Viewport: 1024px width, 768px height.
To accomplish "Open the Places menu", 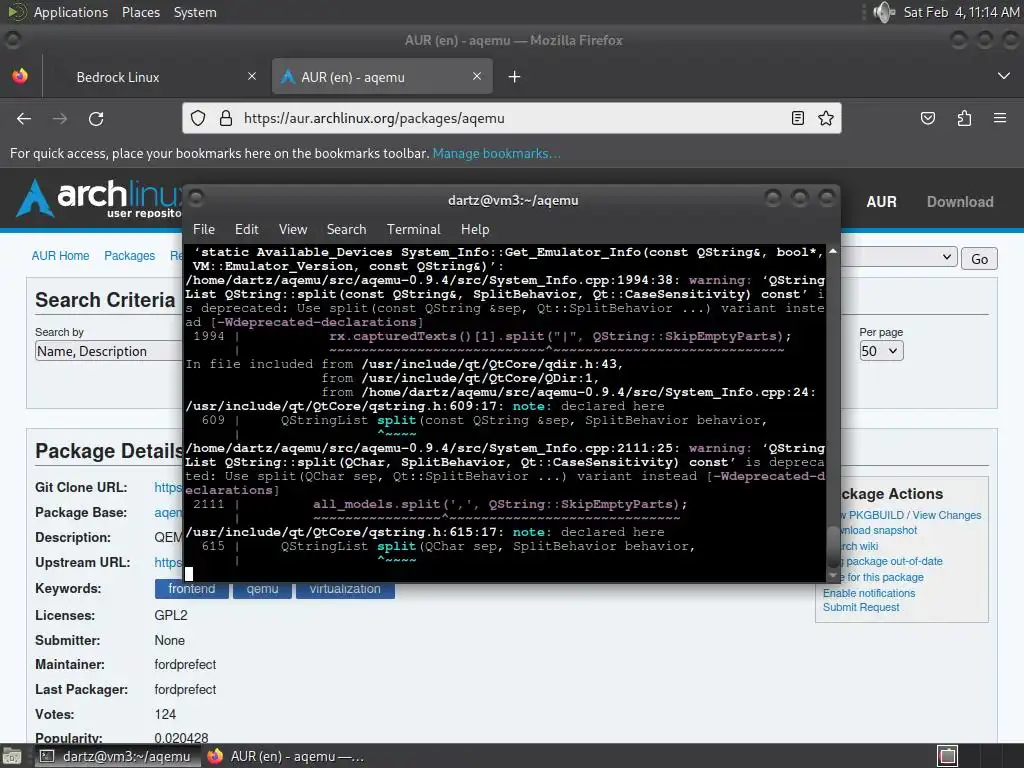I will coord(141,12).
